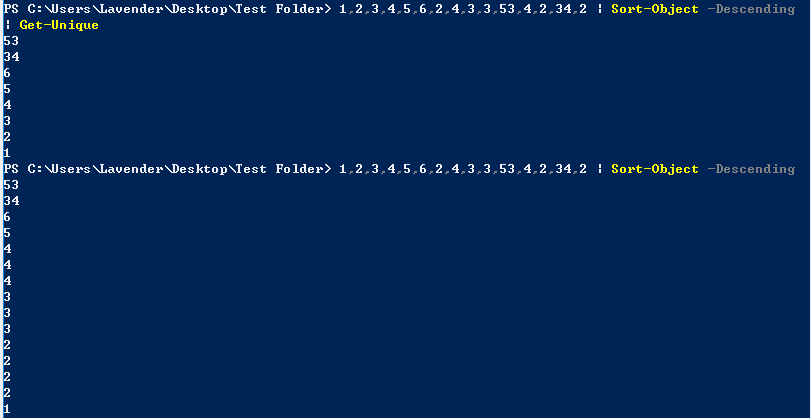Click Sort-Object in the second command
811x418 pixels.
pos(654,169)
